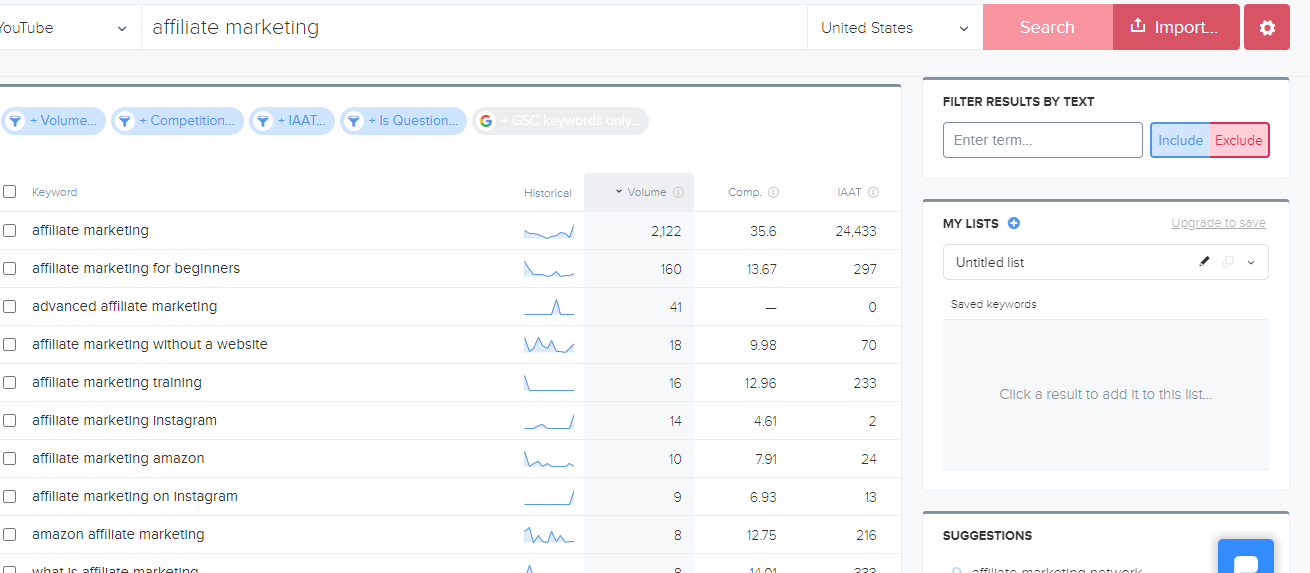The height and width of the screenshot is (573, 1310).
Task: Open the United States country dropdown
Action: 895,28
